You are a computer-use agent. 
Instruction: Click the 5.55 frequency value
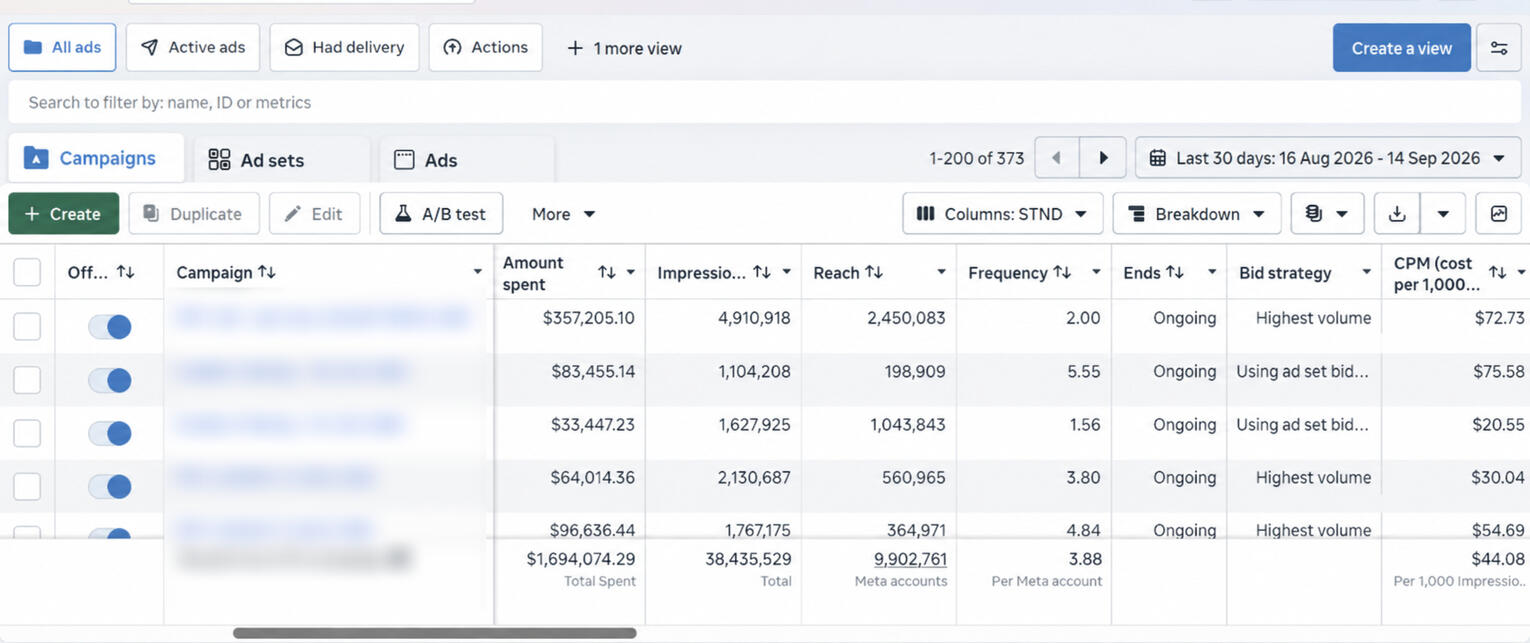(x=1083, y=371)
